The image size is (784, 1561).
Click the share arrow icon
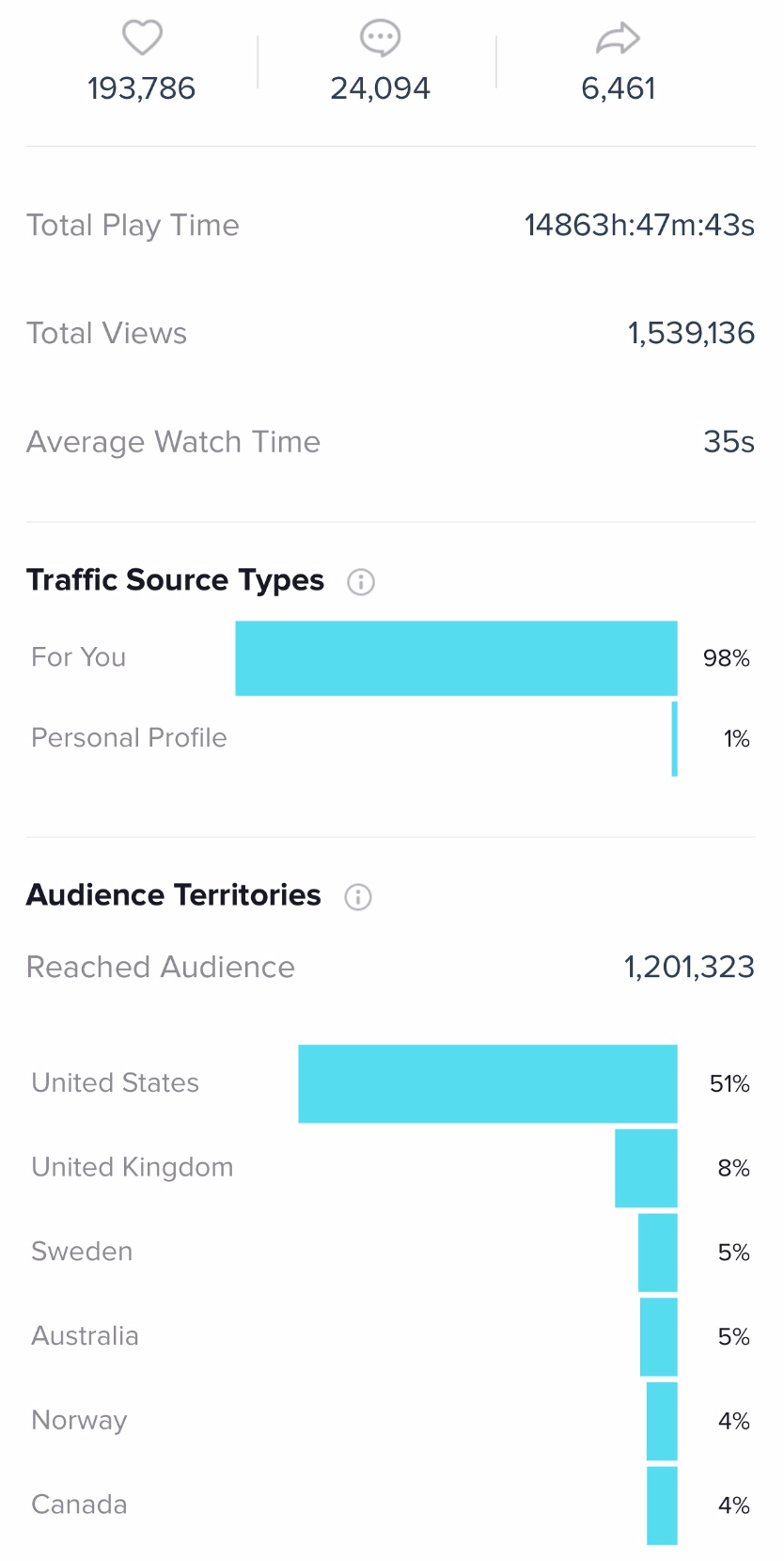618,39
